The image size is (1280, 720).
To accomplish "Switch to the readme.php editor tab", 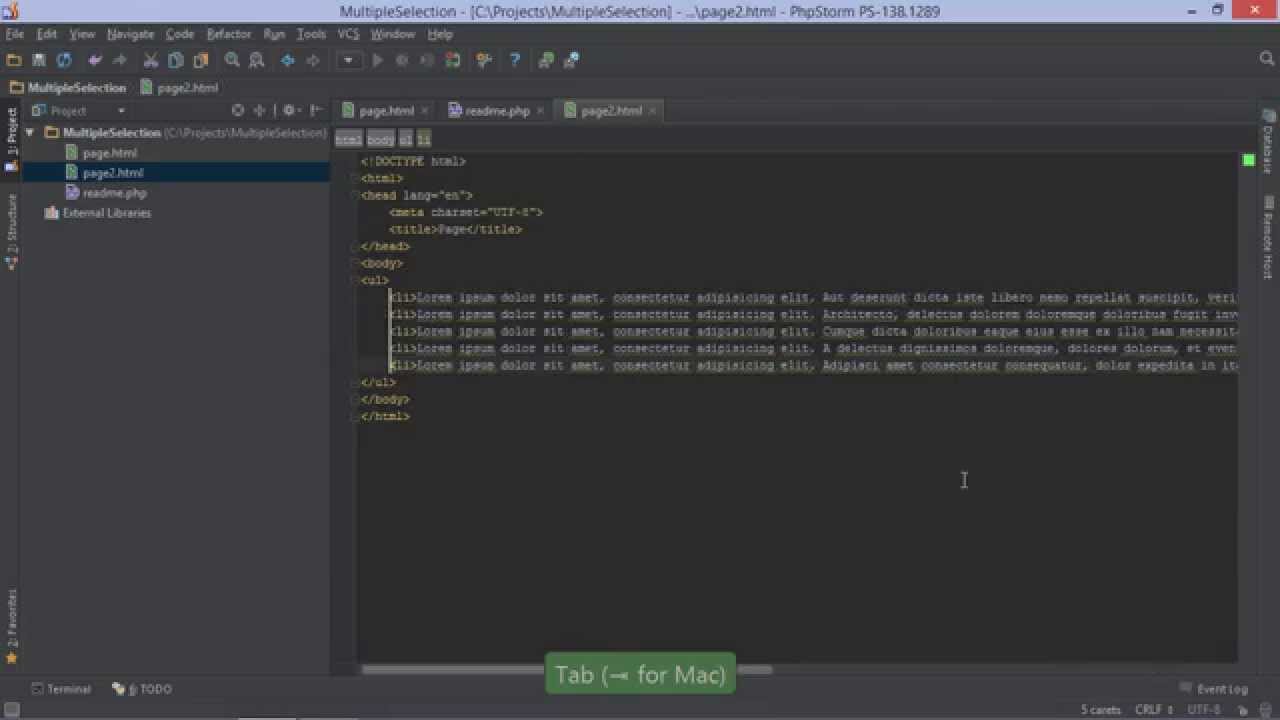I will (497, 111).
